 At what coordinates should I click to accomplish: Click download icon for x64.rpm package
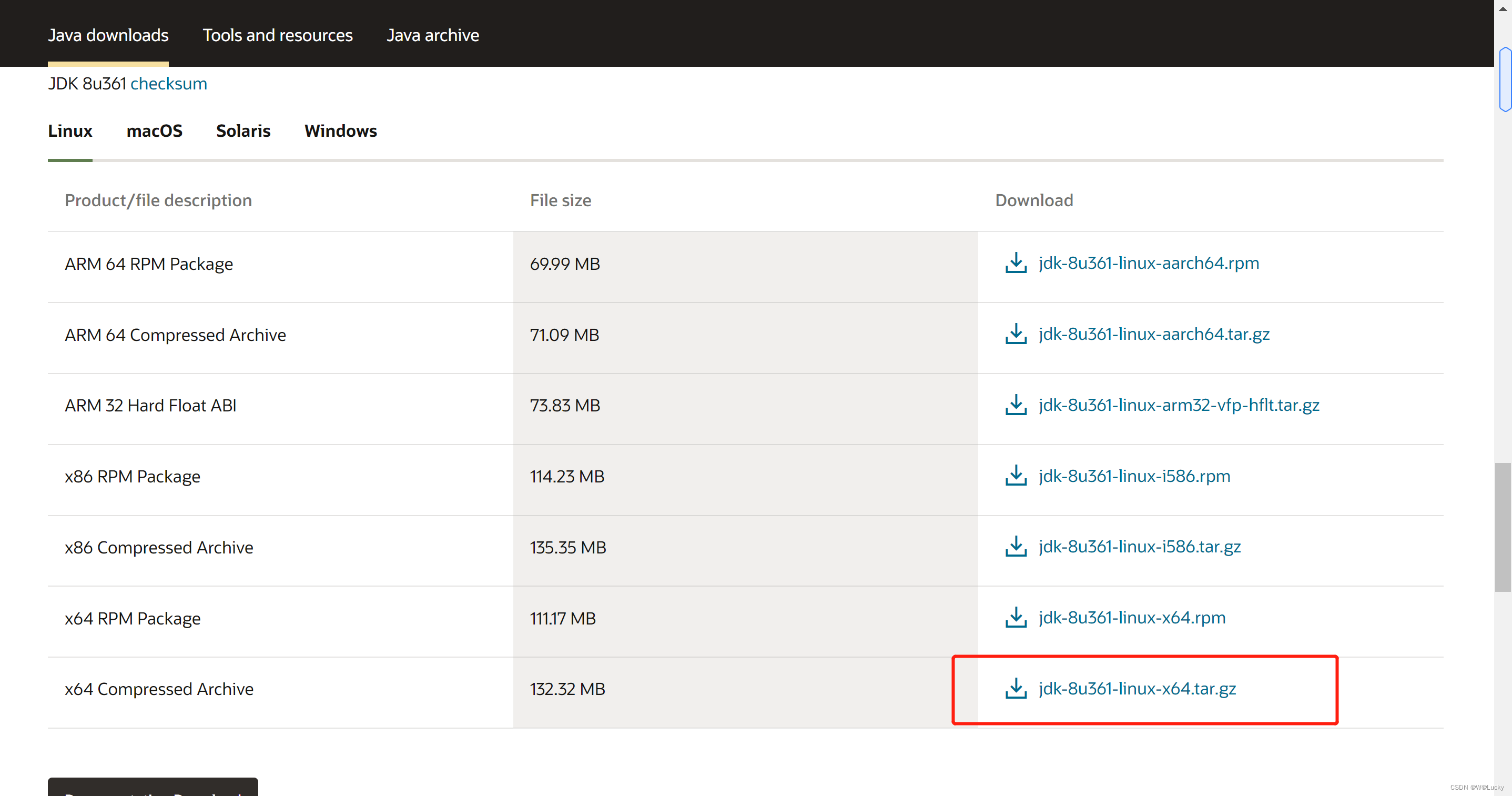pos(1016,618)
